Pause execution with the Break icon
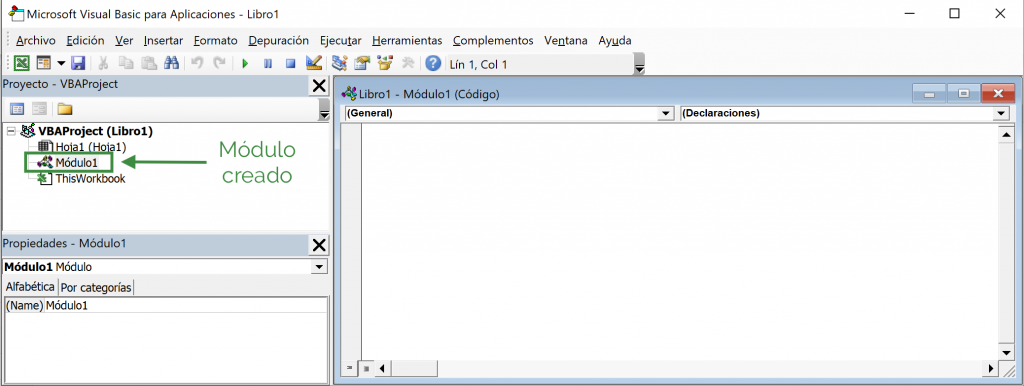 point(268,63)
